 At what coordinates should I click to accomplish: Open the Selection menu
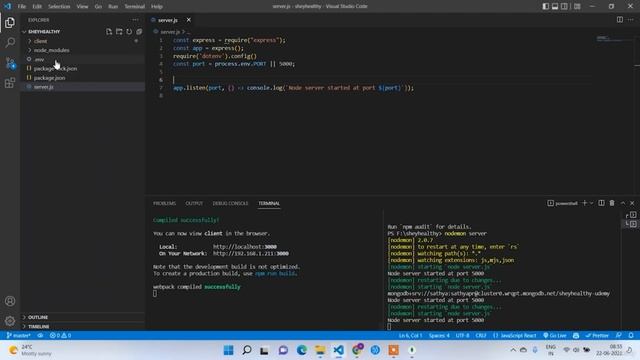tap(59, 6)
